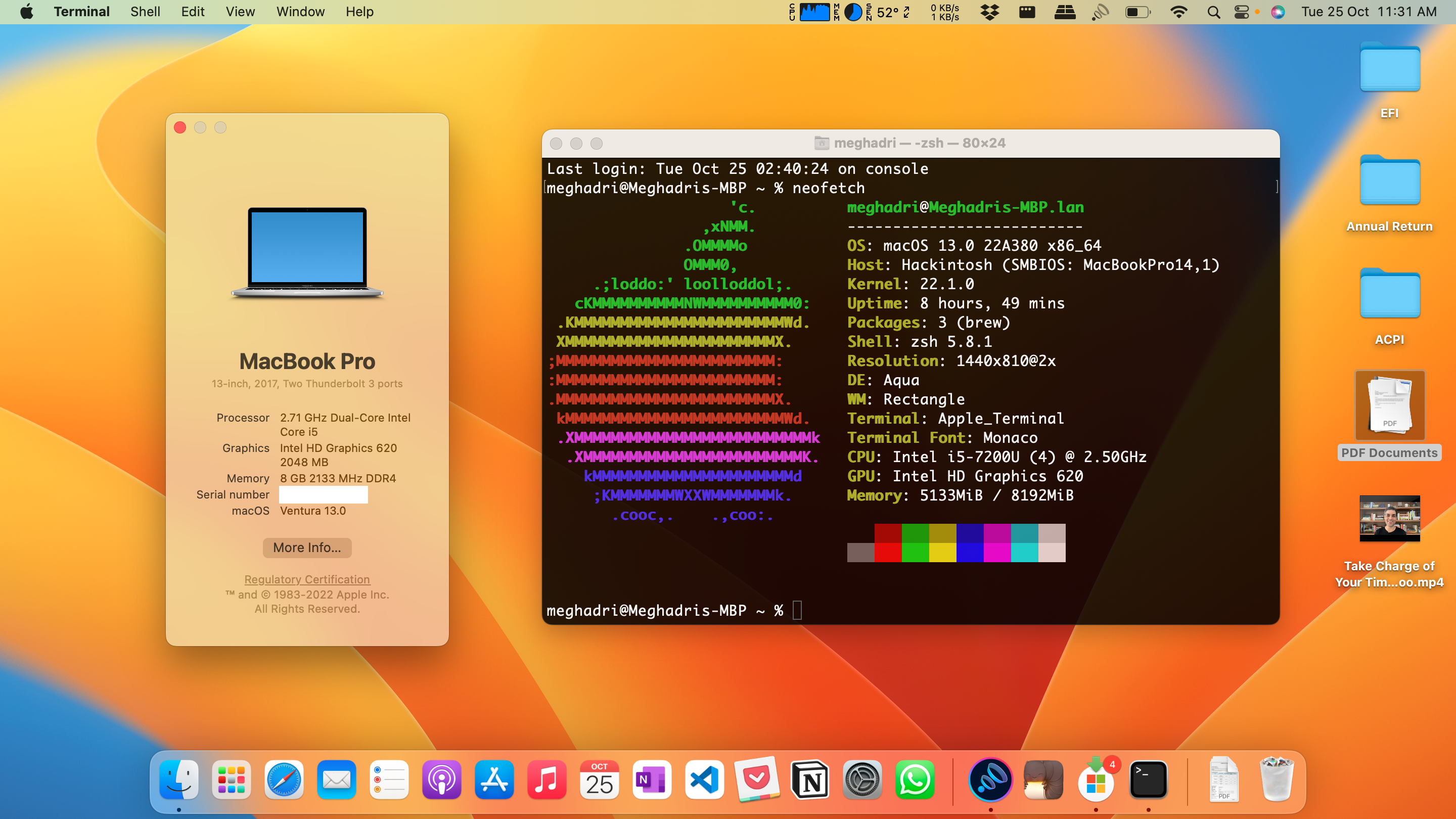Open the Shell menu
1456x819 pixels.
tap(145, 12)
